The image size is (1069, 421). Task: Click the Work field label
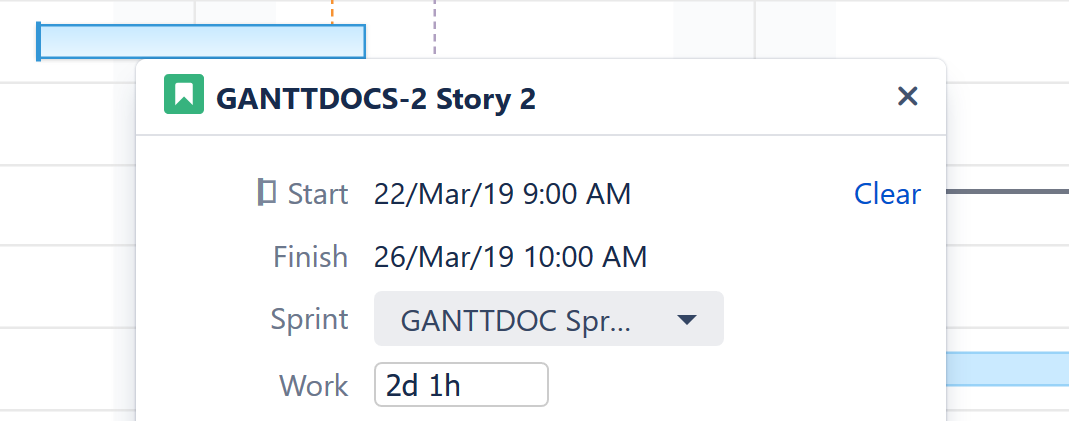pos(314,385)
